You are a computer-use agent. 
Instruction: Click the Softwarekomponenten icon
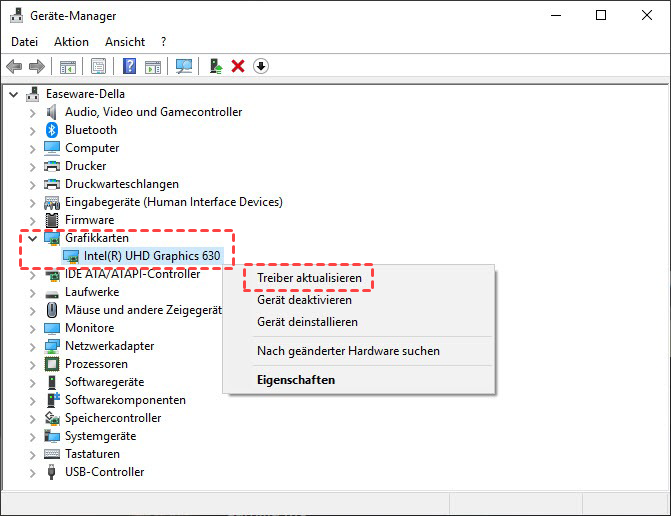(53, 400)
